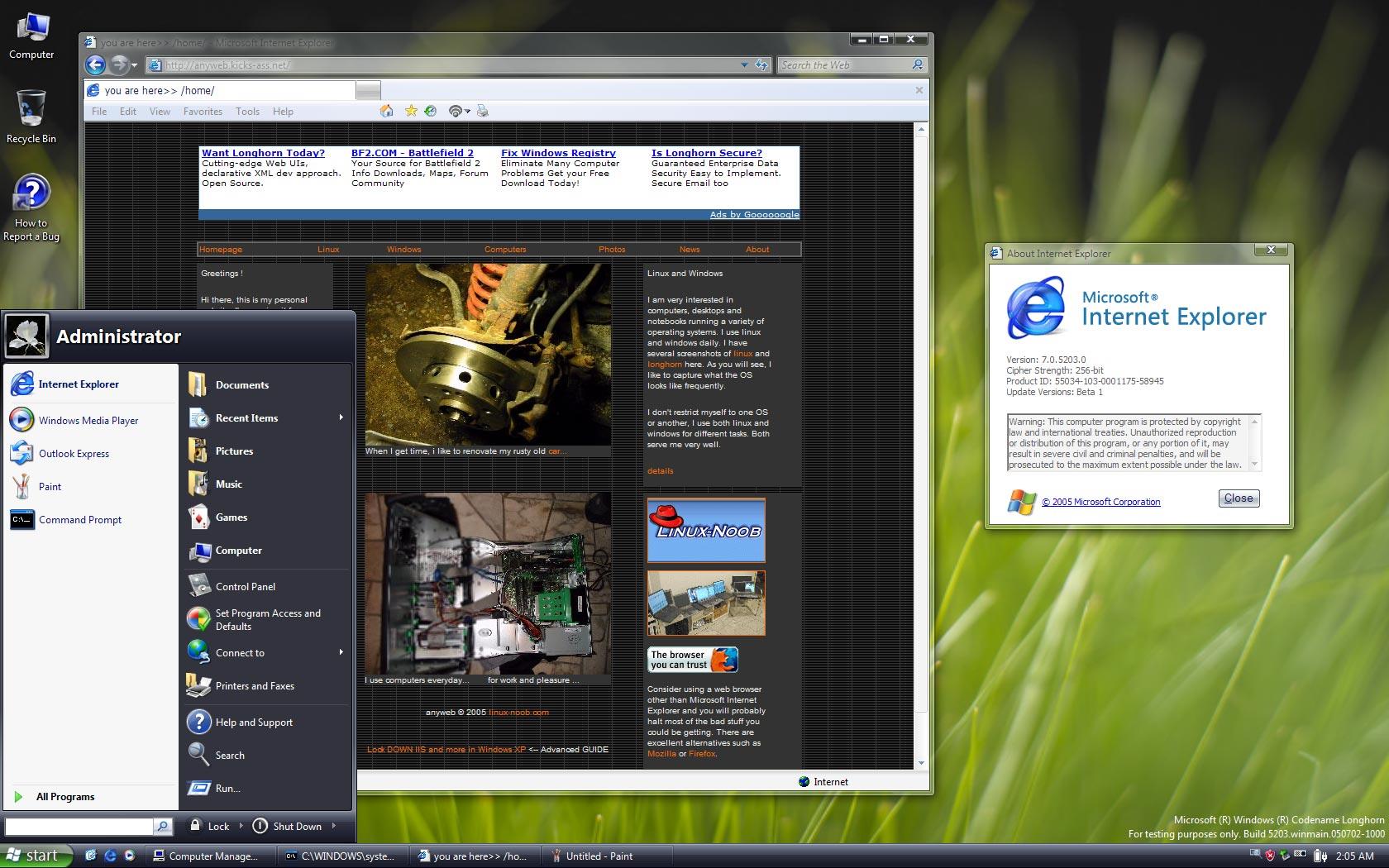Screen dimensions: 1389x868
Task: Open Windows Media Player from Start menu
Action: 88,420
